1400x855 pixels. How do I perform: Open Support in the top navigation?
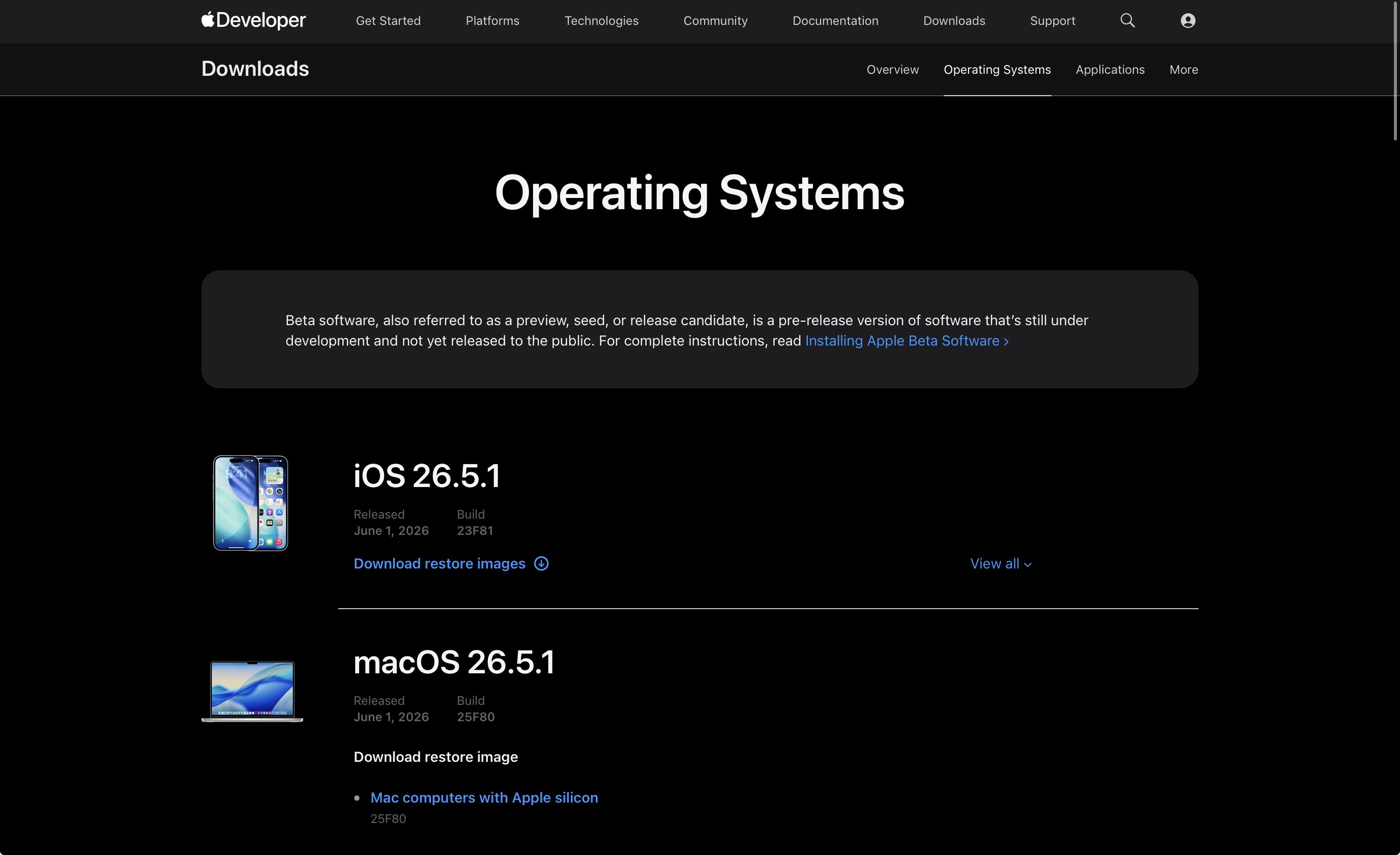1052,20
